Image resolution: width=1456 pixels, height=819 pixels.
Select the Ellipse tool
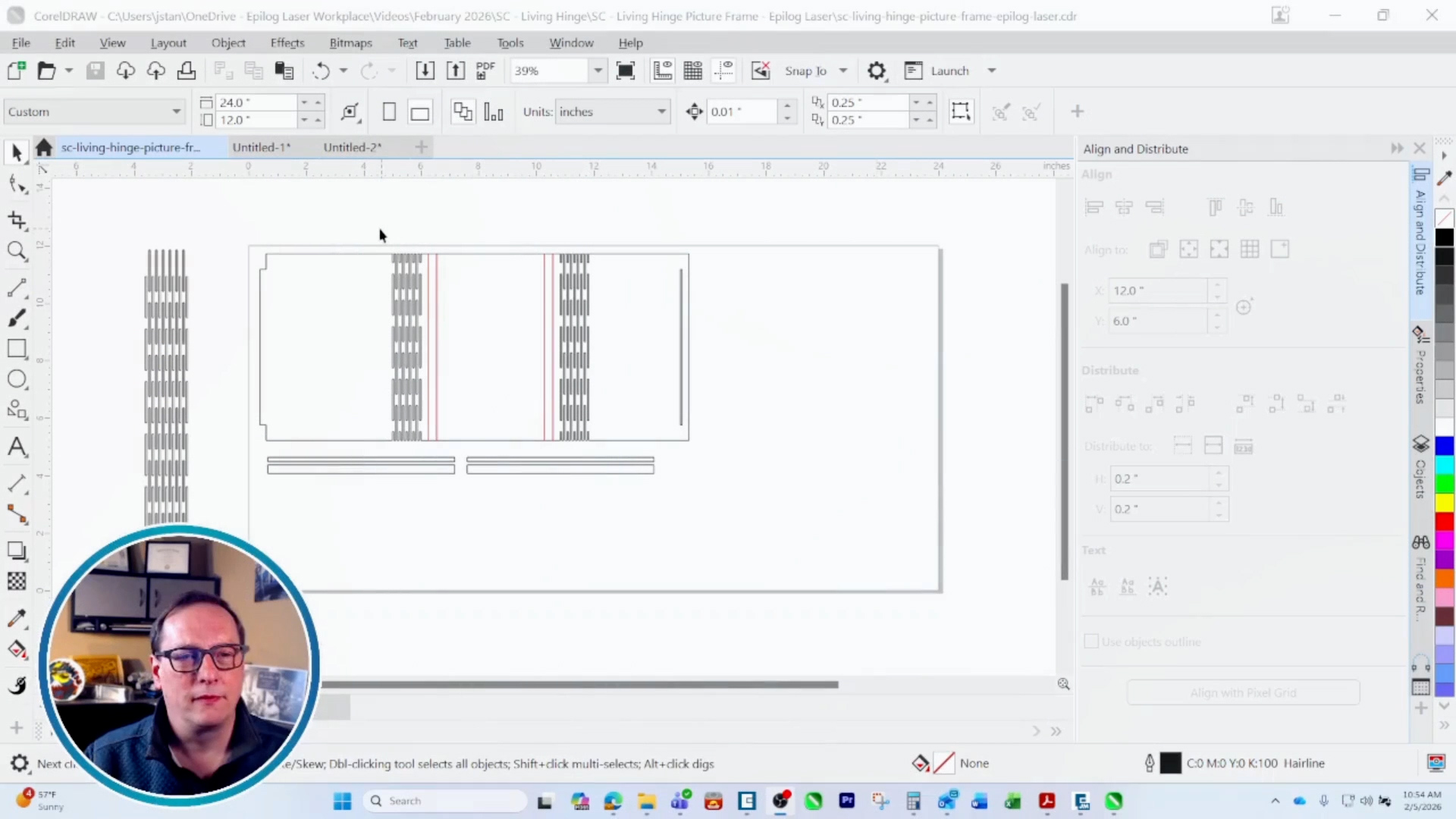(17, 379)
